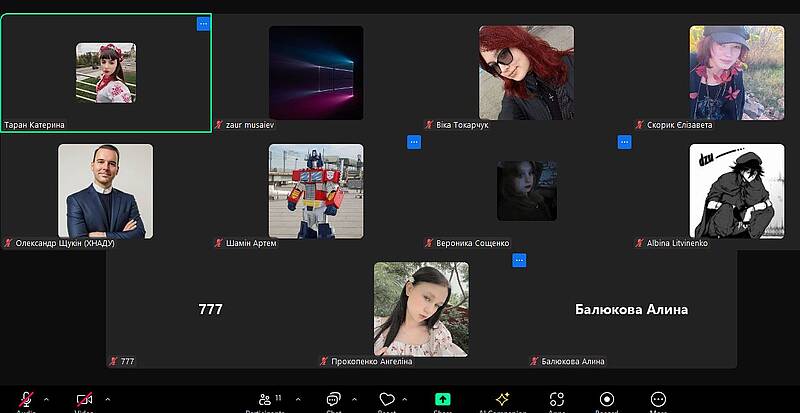Image resolution: width=800 pixels, height=413 pixels.
Task: Click blue options button on Шамін Артем's tile
Action: (414, 142)
